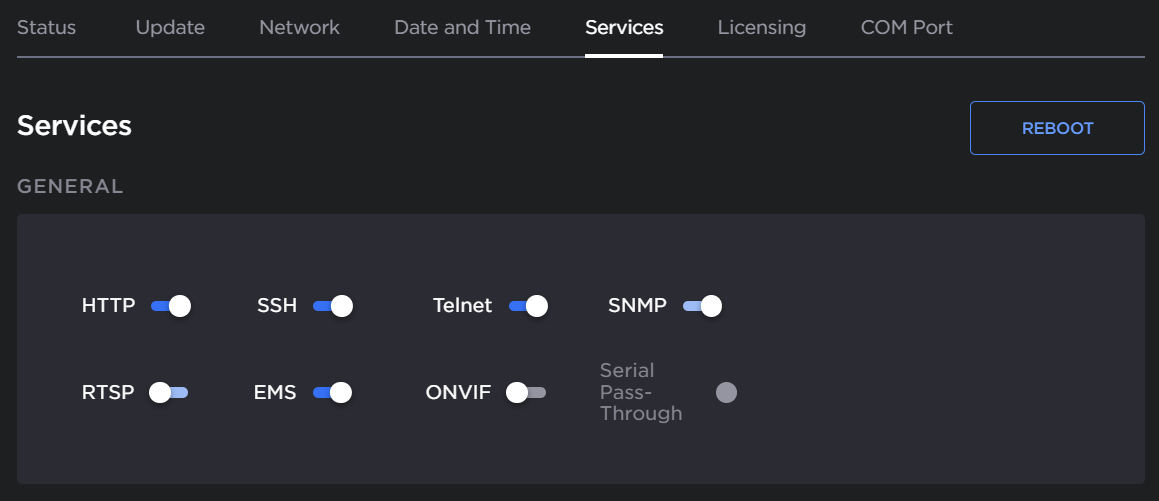Click the Services page heading
Image resolution: width=1159 pixels, height=501 pixels.
(74, 126)
